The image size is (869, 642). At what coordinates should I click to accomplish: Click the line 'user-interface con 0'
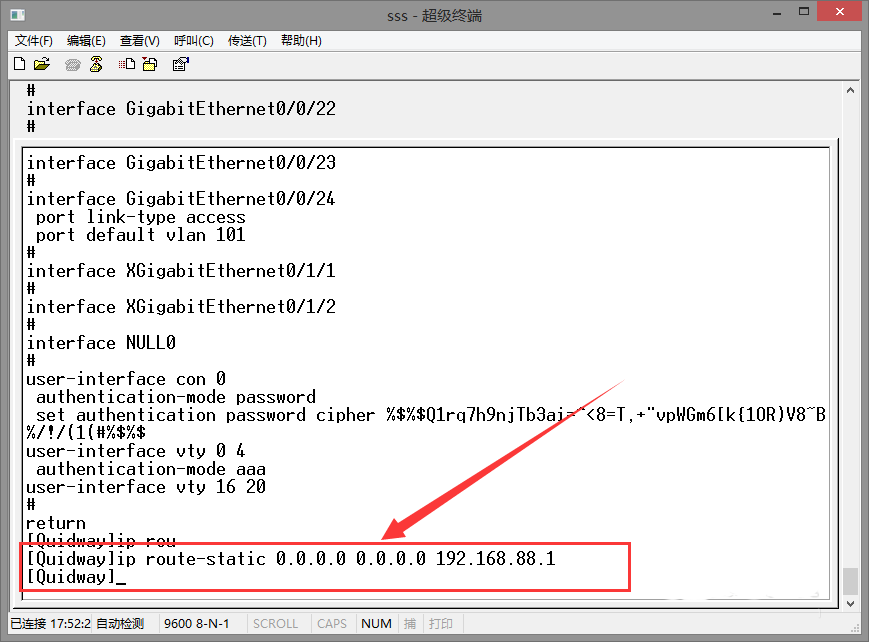pos(126,379)
